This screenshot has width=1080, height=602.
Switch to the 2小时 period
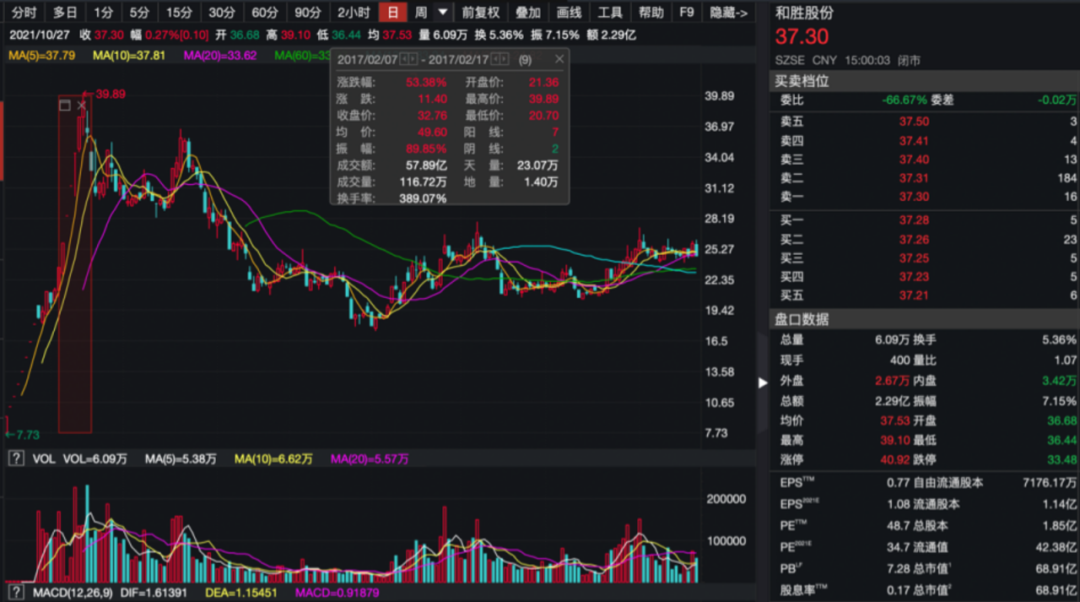pos(353,12)
